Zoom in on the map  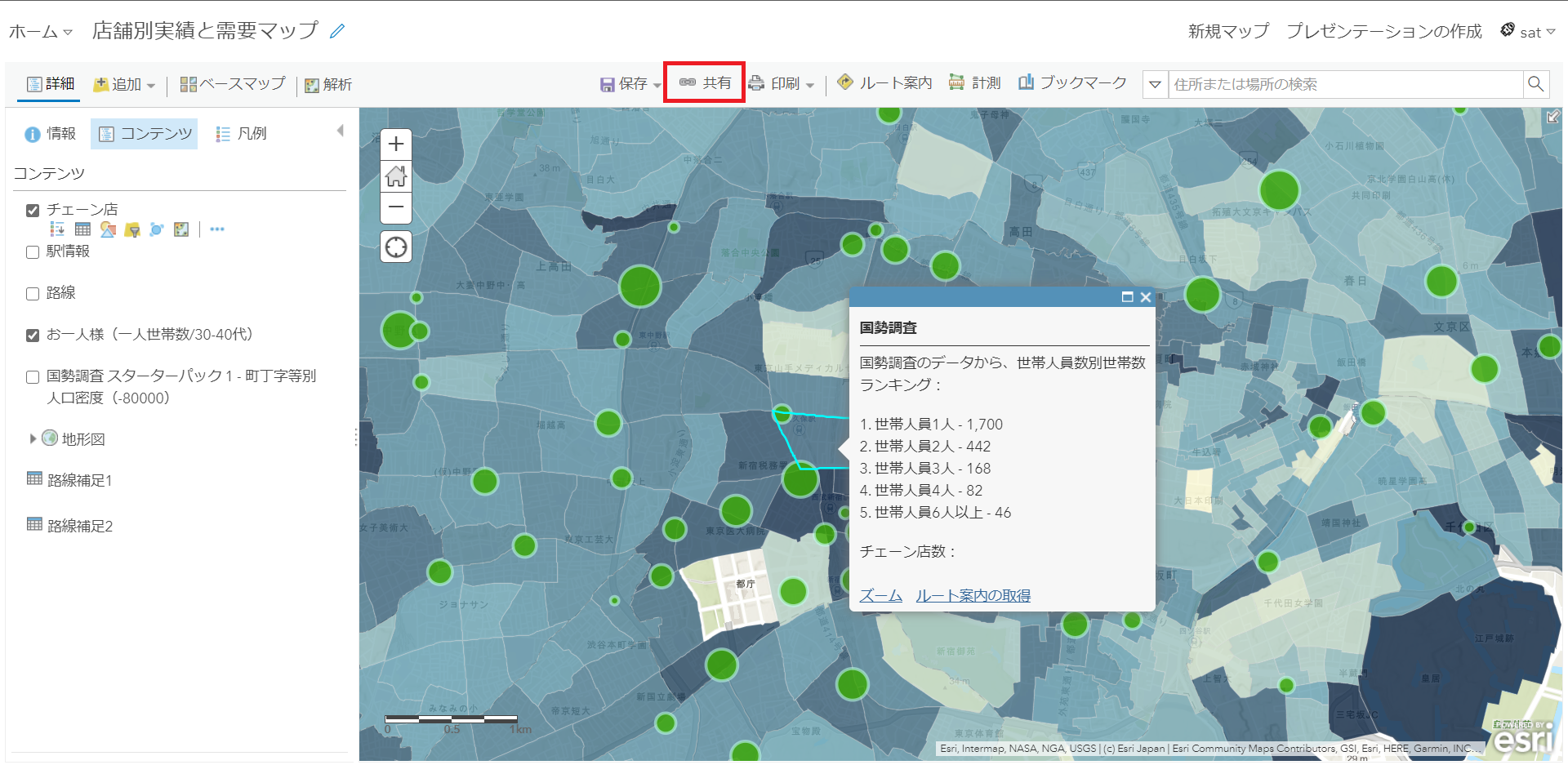tap(396, 145)
